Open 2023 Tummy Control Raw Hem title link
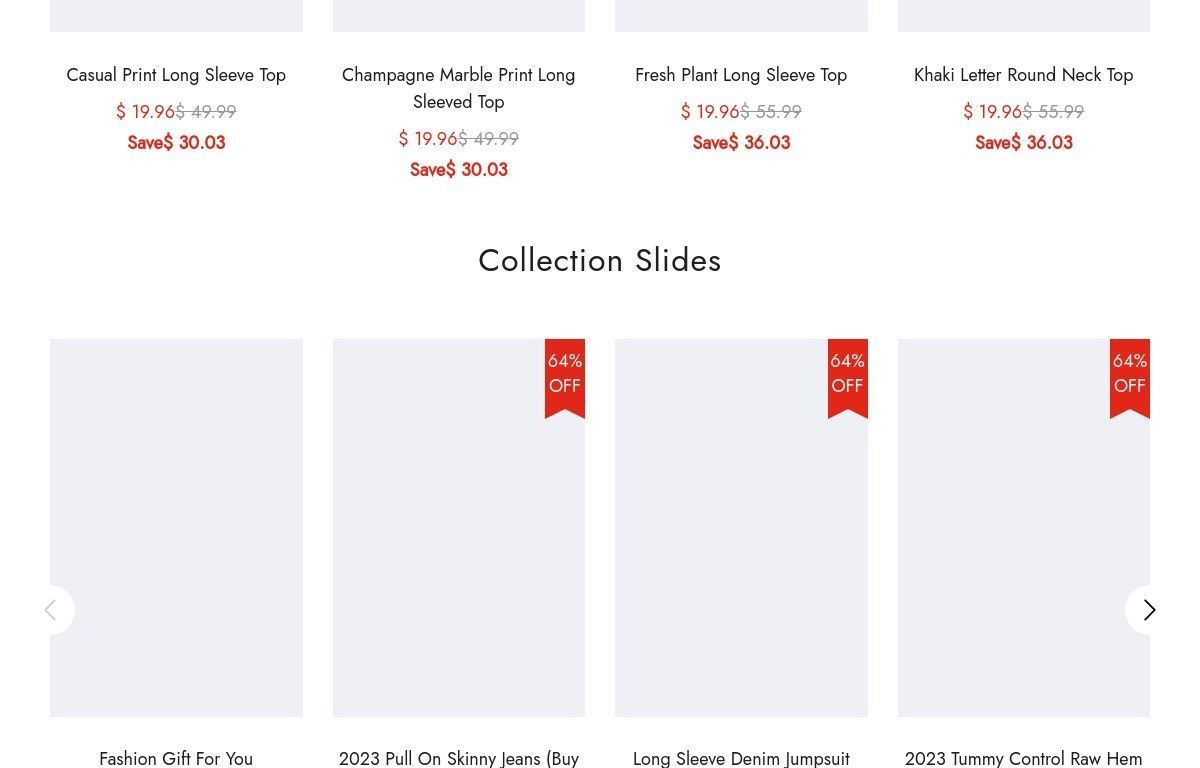 coord(1023,758)
